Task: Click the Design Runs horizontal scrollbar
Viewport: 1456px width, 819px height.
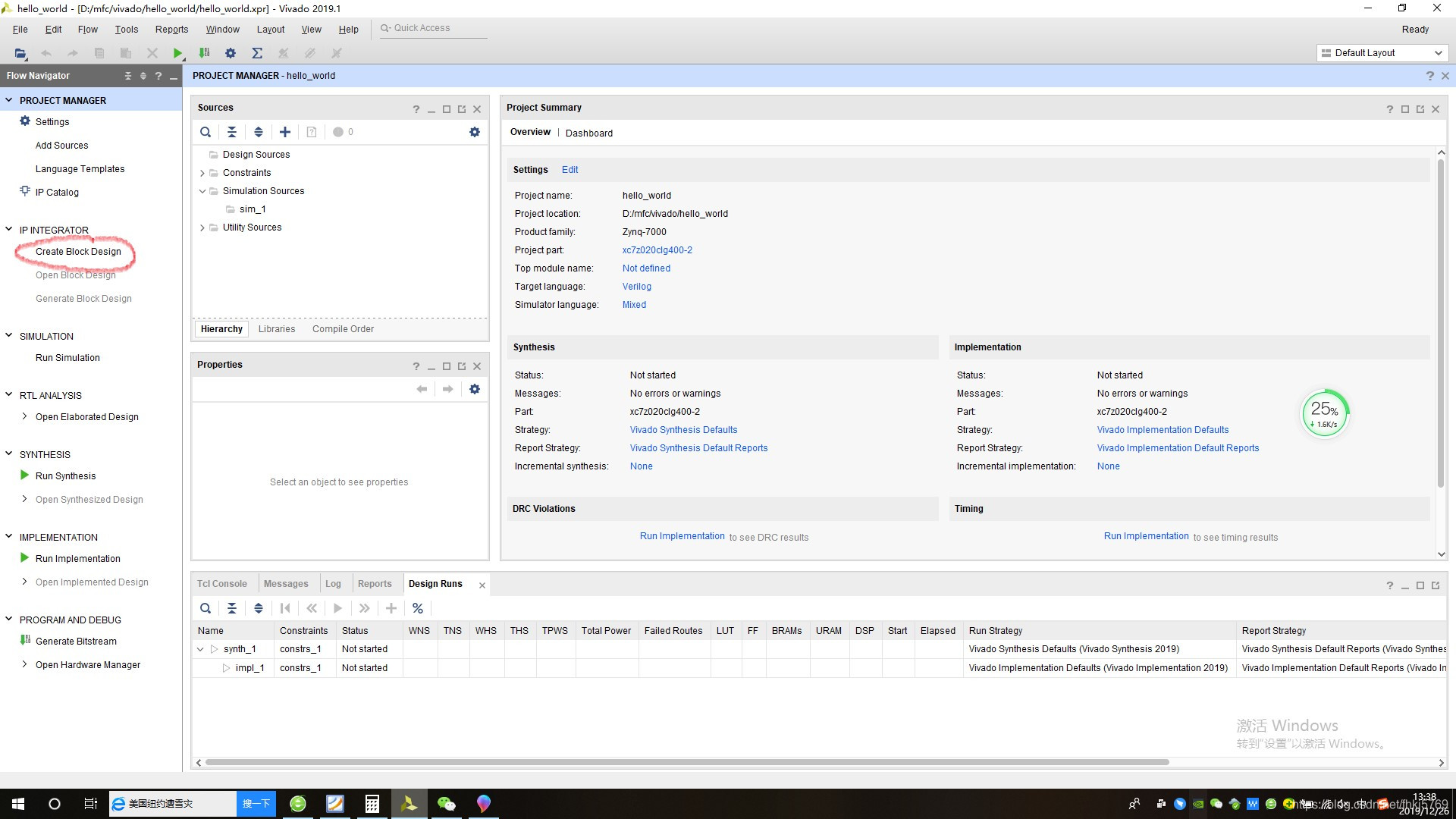Action: [x=686, y=762]
